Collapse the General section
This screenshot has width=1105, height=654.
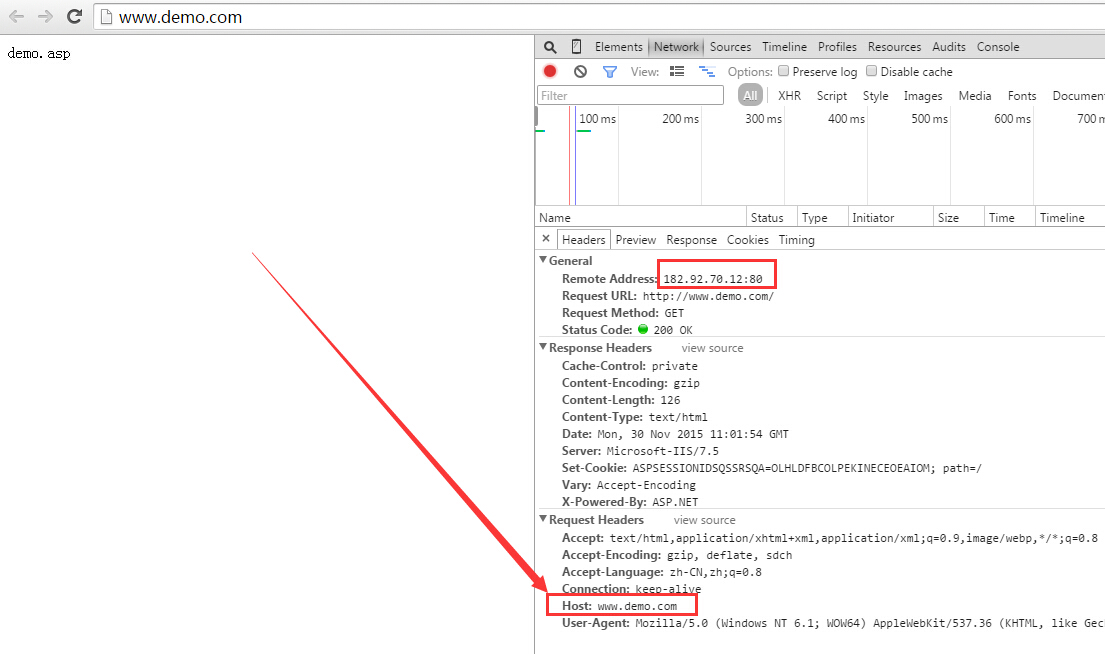(x=543, y=261)
